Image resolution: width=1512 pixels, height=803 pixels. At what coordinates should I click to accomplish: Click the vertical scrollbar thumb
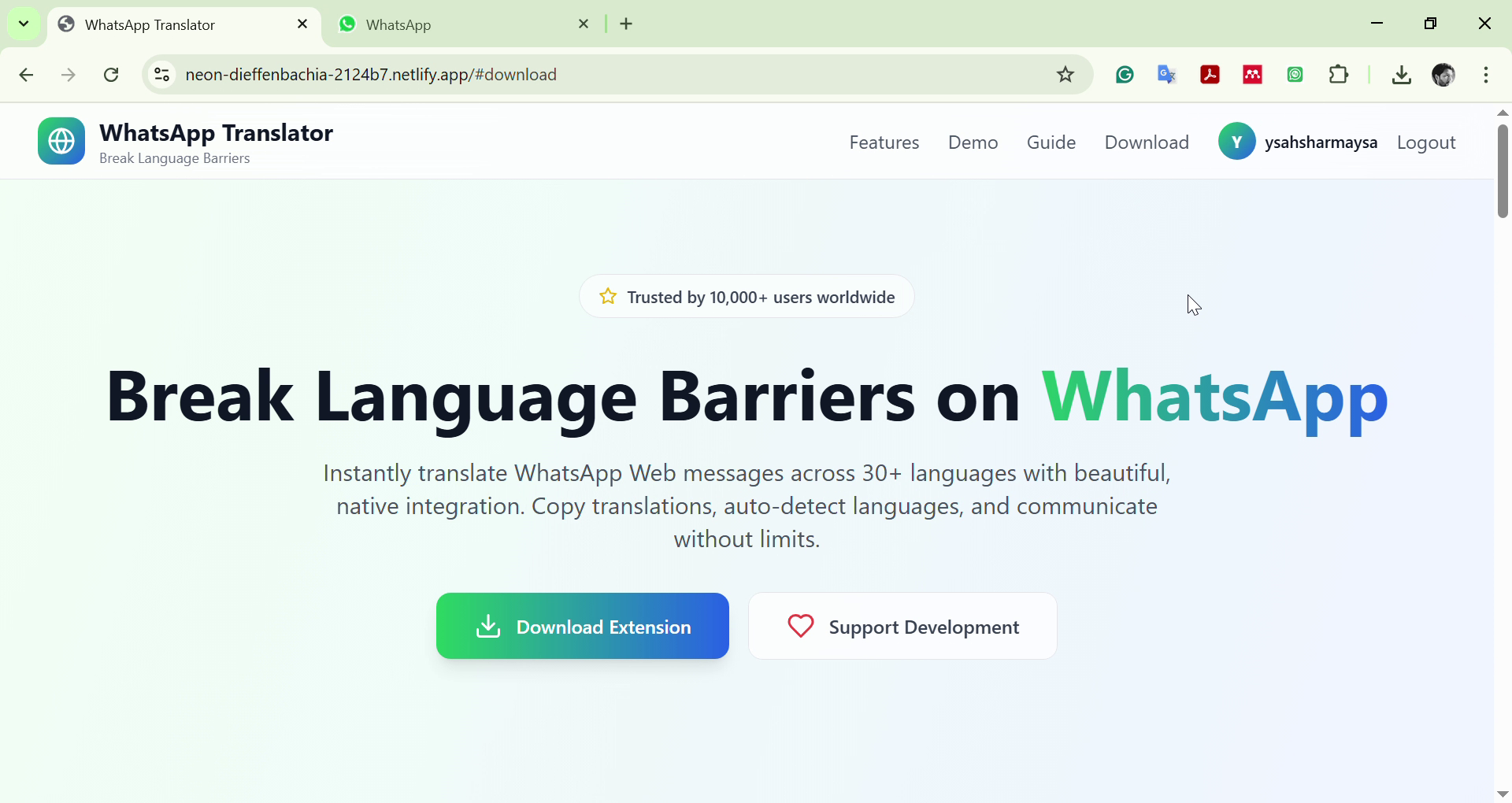1503,171
